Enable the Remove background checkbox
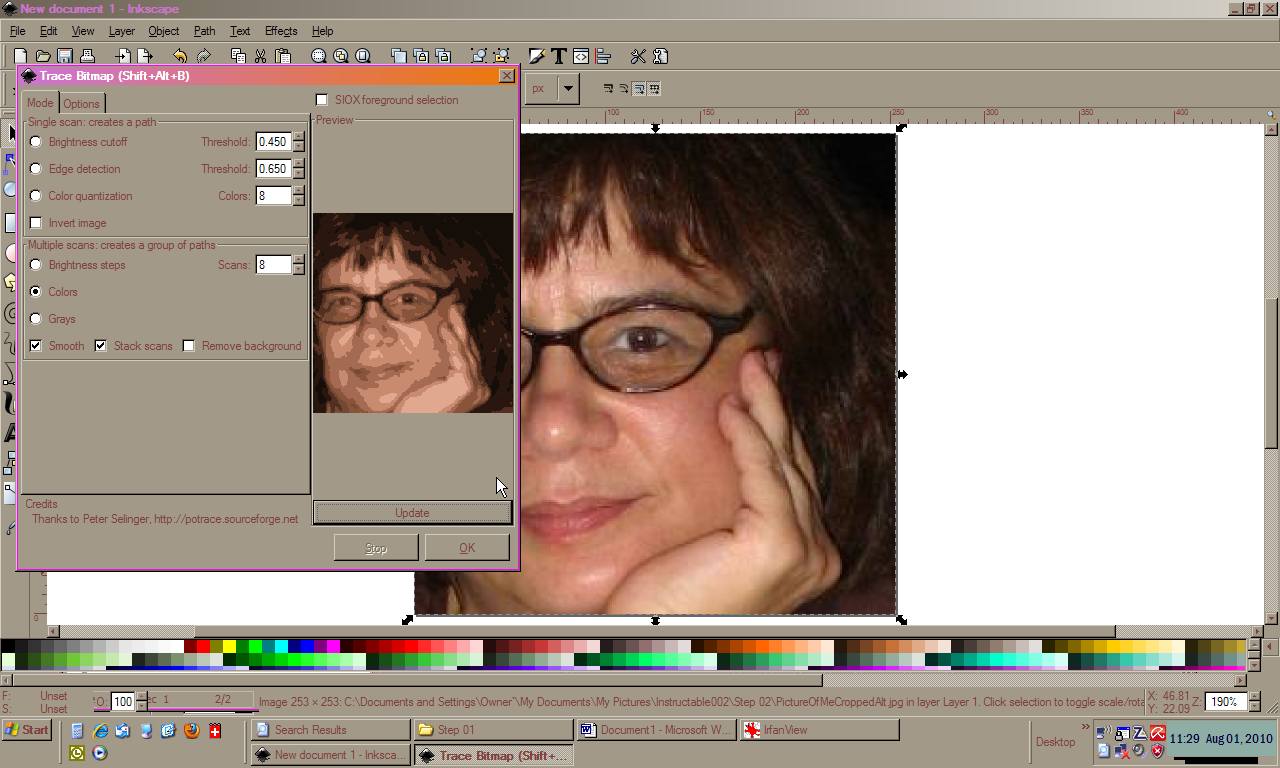Viewport: 1280px width, 768px height. pos(189,346)
